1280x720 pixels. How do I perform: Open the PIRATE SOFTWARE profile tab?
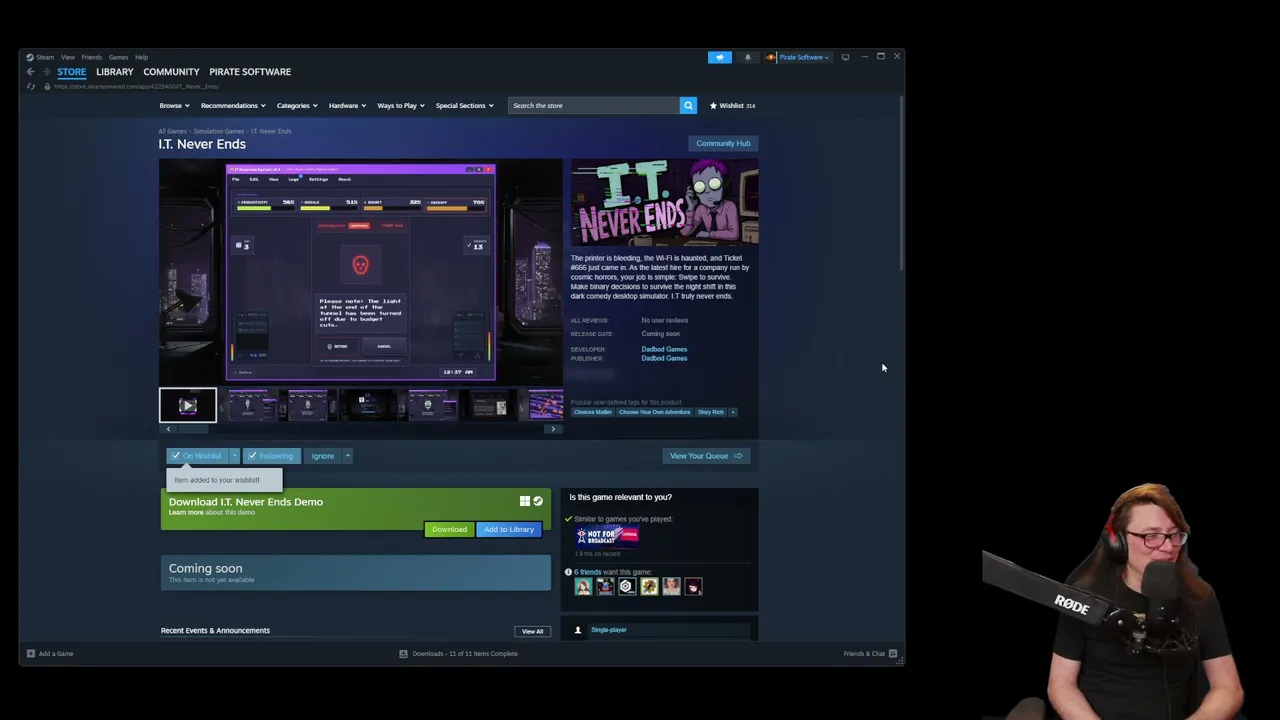tap(250, 72)
